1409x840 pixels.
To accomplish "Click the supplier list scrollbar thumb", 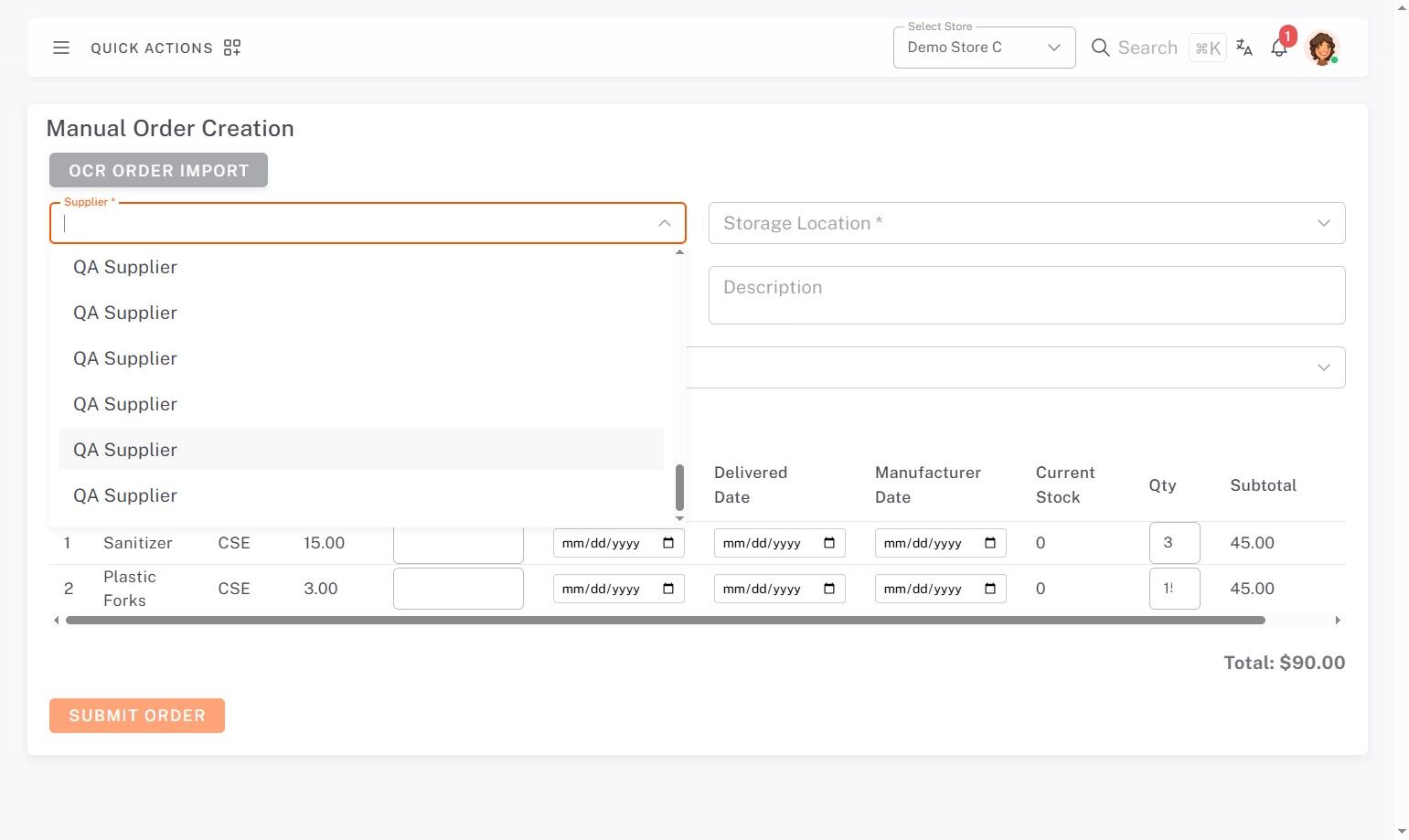I will point(679,487).
